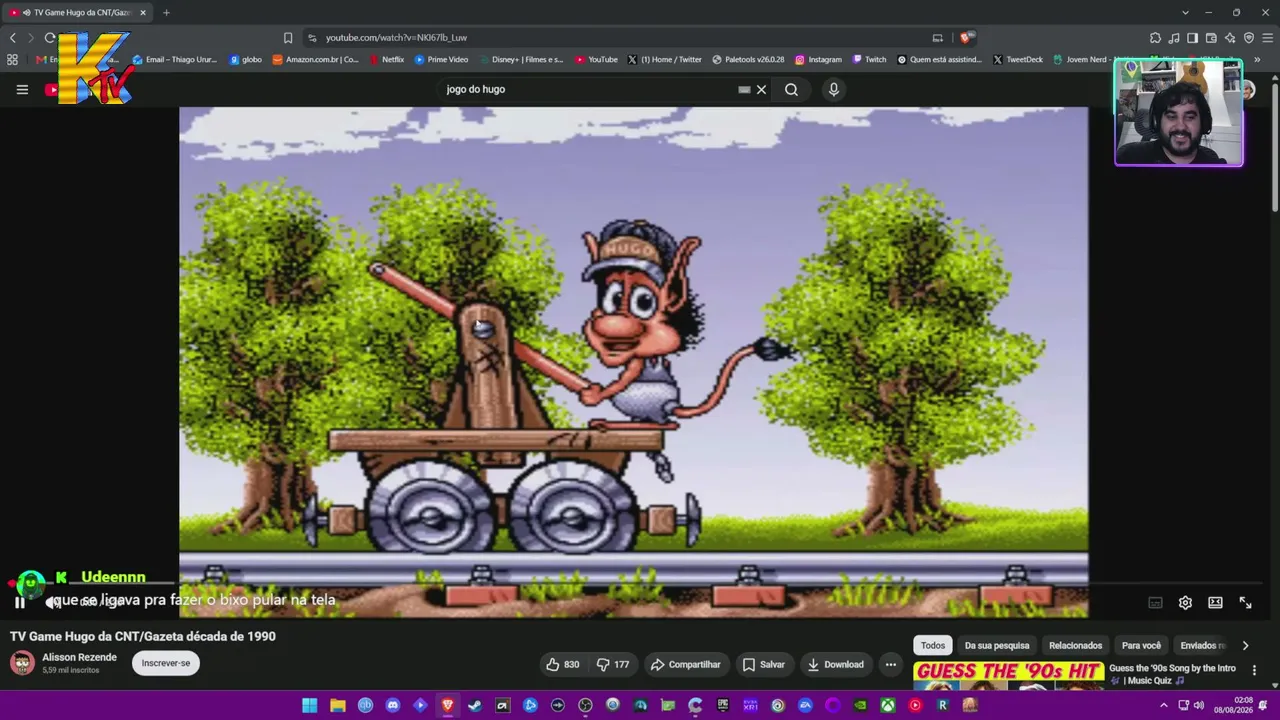Open the Alisson Rezende channel name link
Screen dimensions: 1280x720
(x=79, y=657)
